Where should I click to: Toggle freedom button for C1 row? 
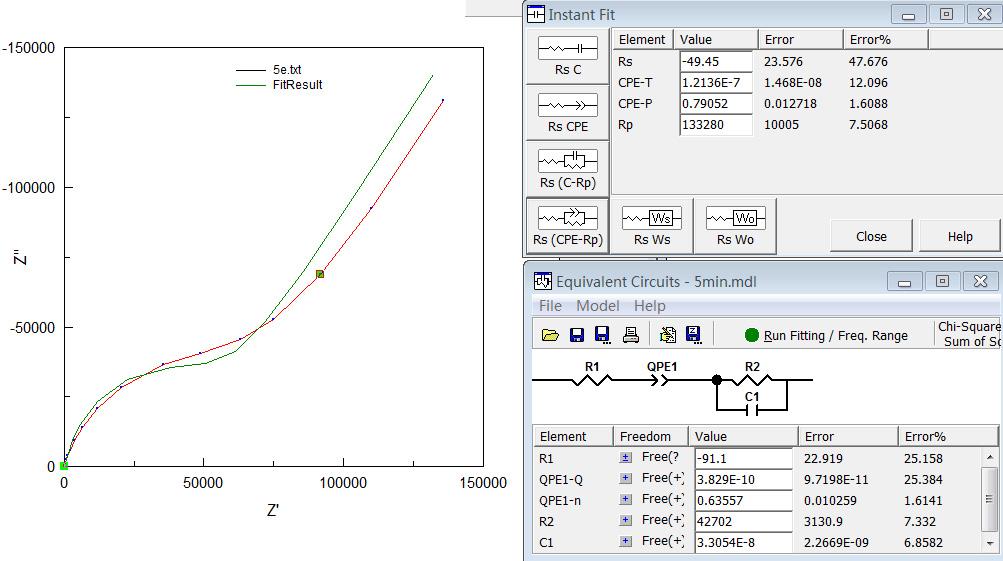[x=626, y=541]
